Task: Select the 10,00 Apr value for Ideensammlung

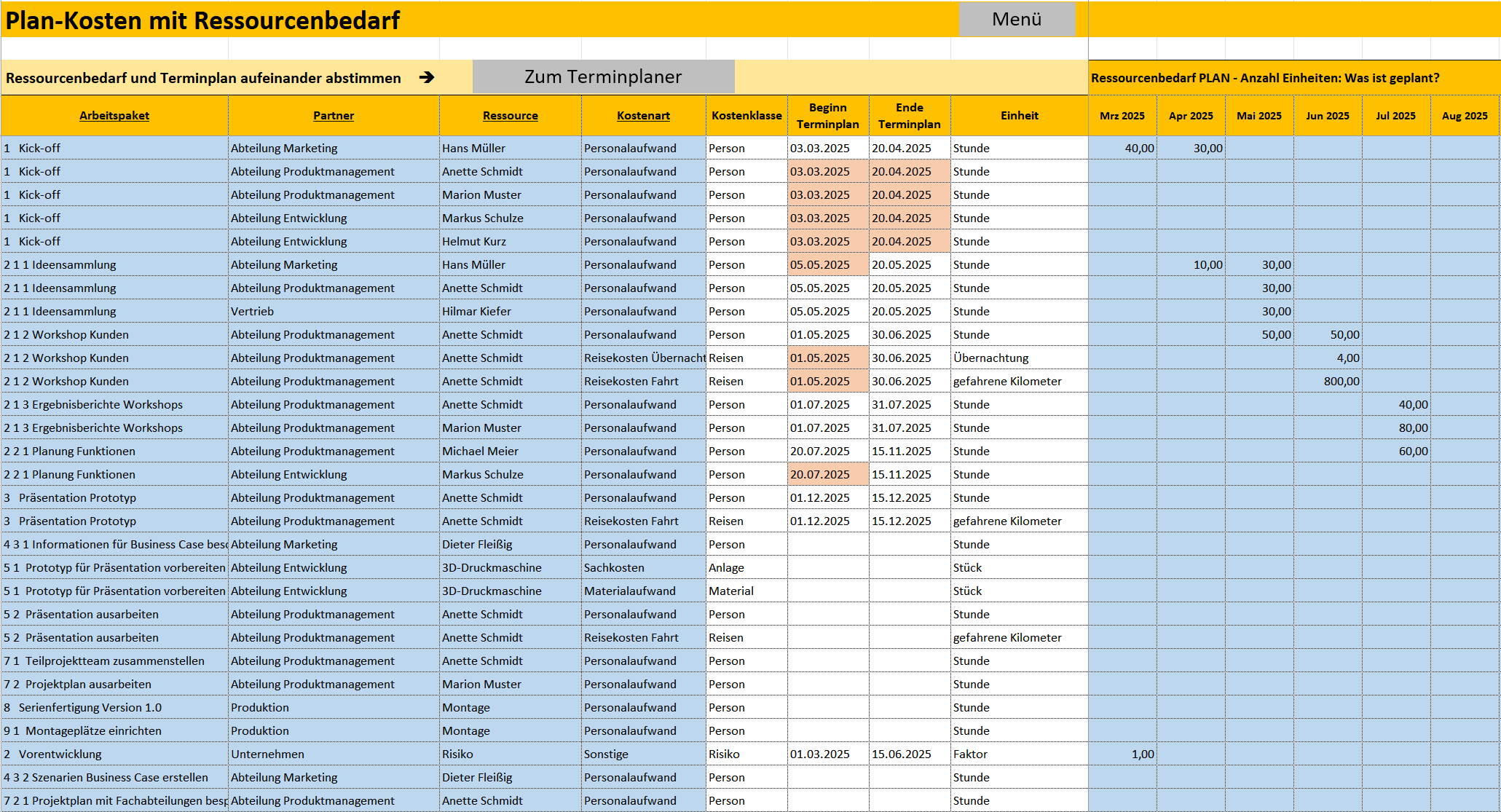Action: coord(1191,264)
